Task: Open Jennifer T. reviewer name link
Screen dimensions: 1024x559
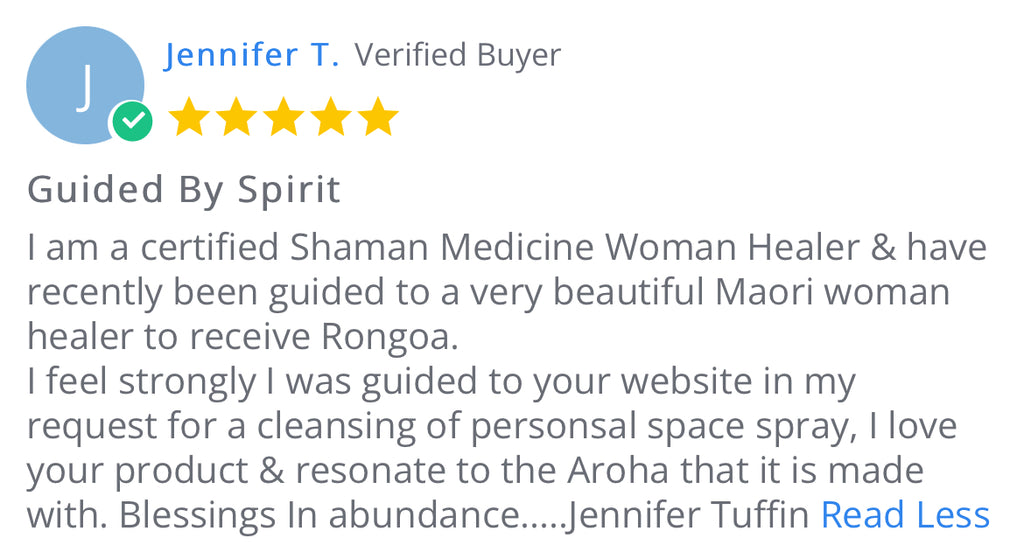Action: pos(251,55)
